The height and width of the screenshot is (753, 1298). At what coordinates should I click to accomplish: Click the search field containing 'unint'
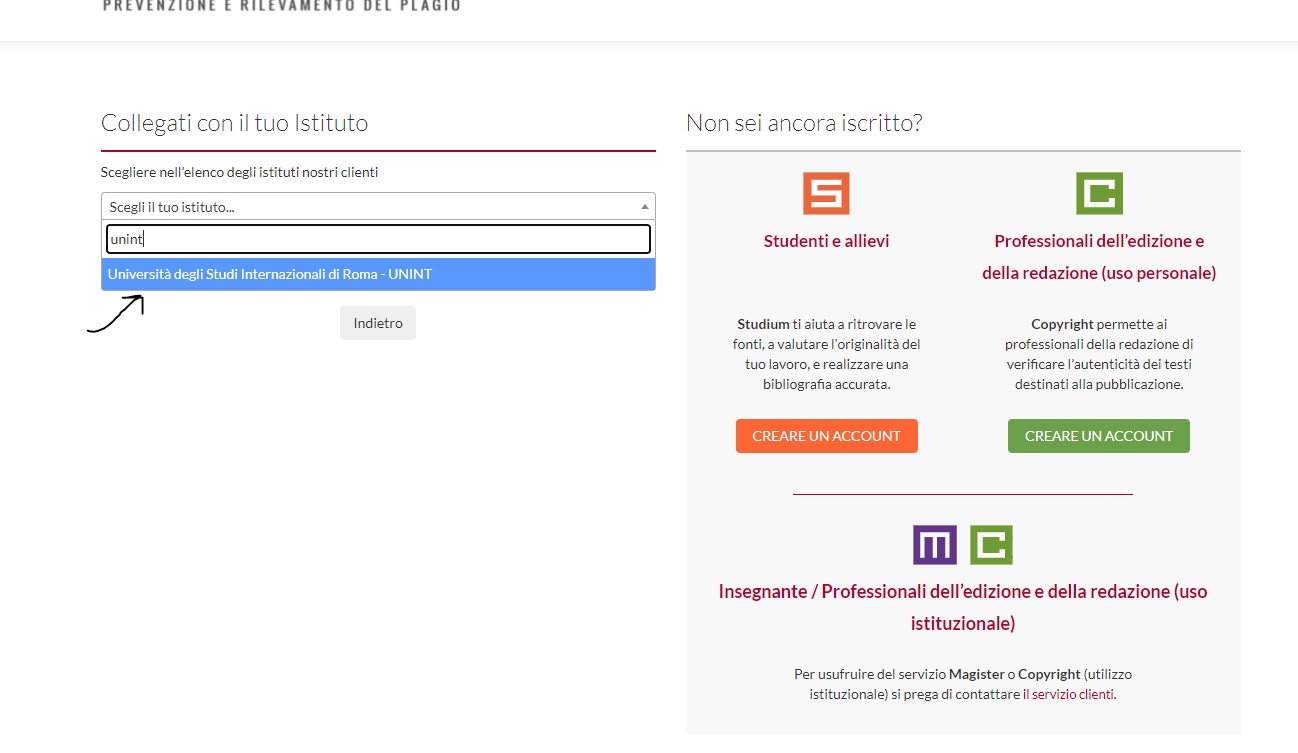378,239
